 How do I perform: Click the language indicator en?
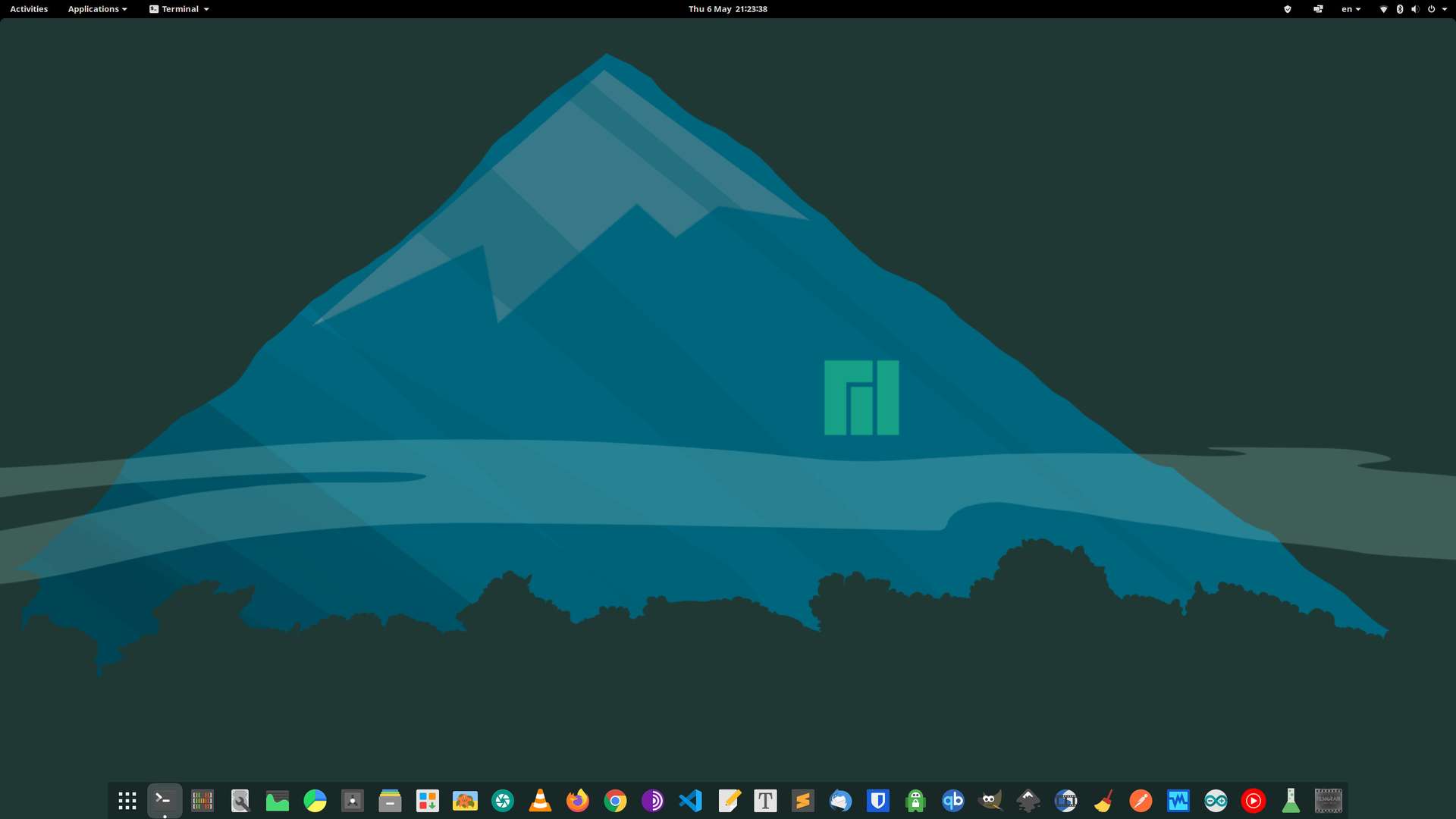click(1348, 9)
